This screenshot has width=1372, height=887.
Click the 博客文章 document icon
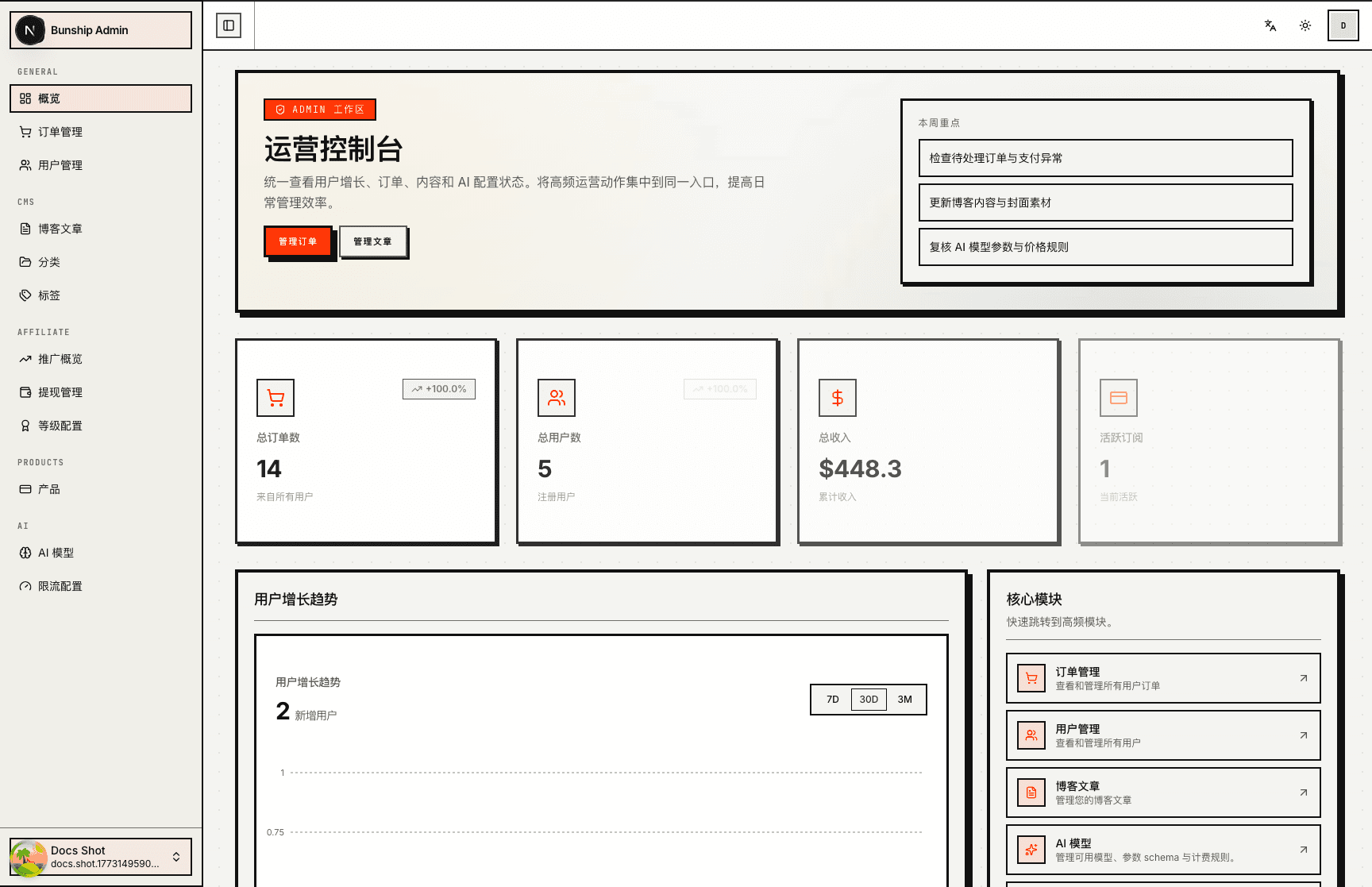[x=25, y=229]
